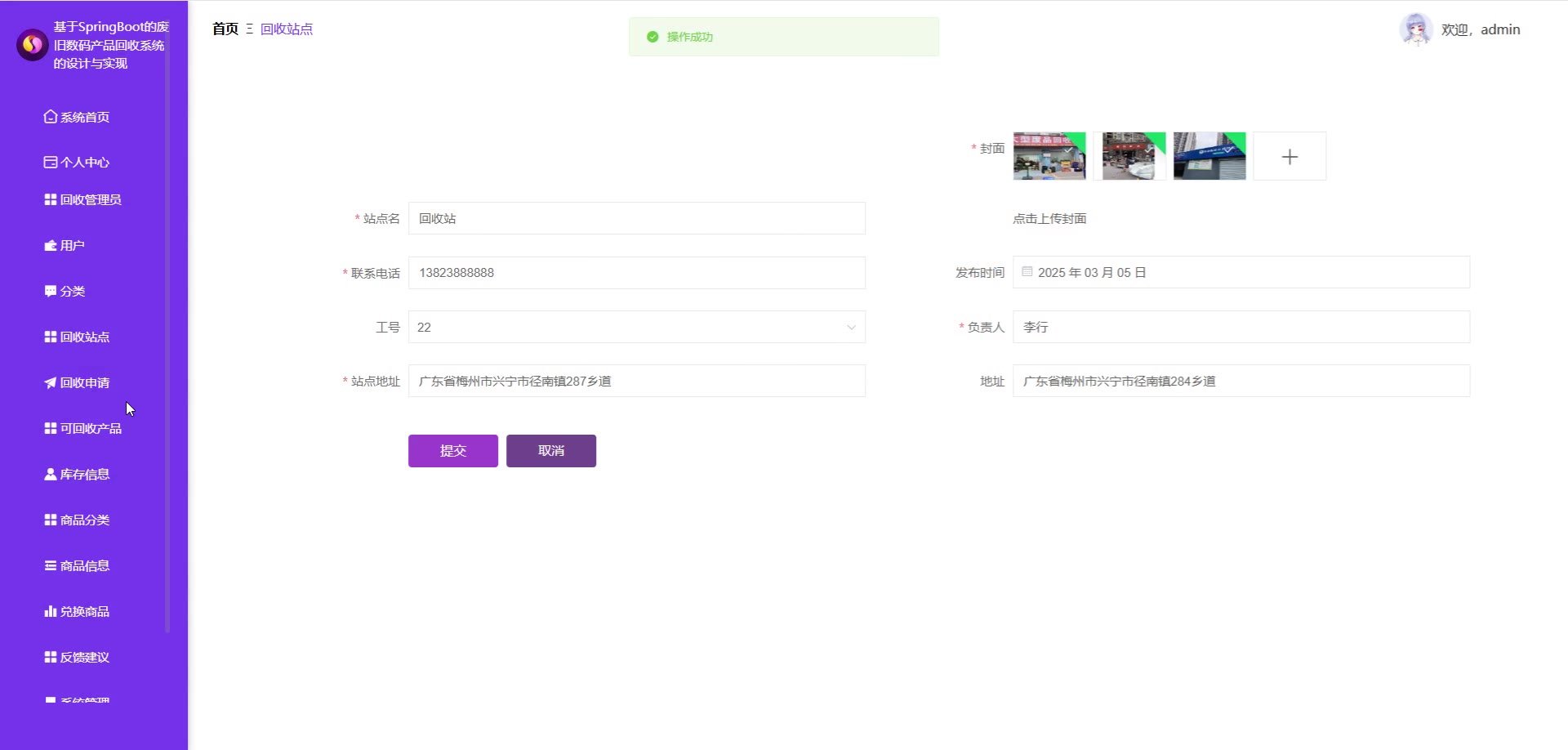Click the 点击上传封面 hint text
The width and height of the screenshot is (1568, 750).
point(1049,218)
